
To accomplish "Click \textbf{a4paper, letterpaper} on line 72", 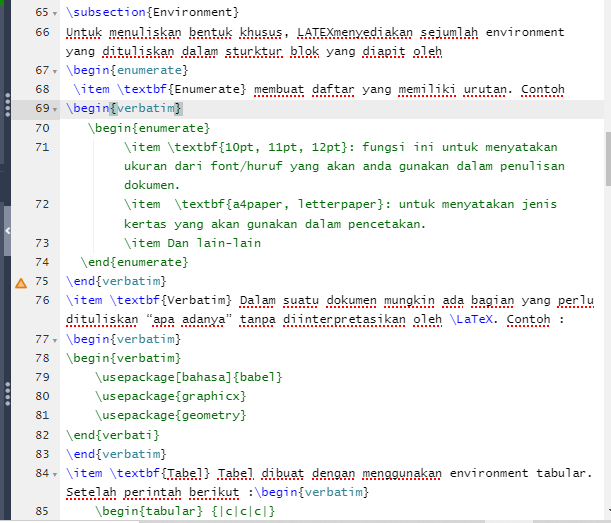I will point(279,204).
